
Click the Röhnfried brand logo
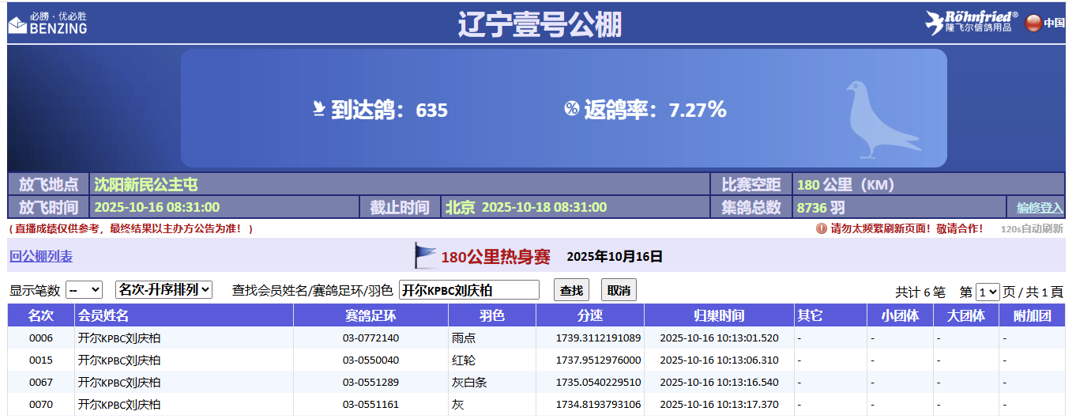[970, 22]
